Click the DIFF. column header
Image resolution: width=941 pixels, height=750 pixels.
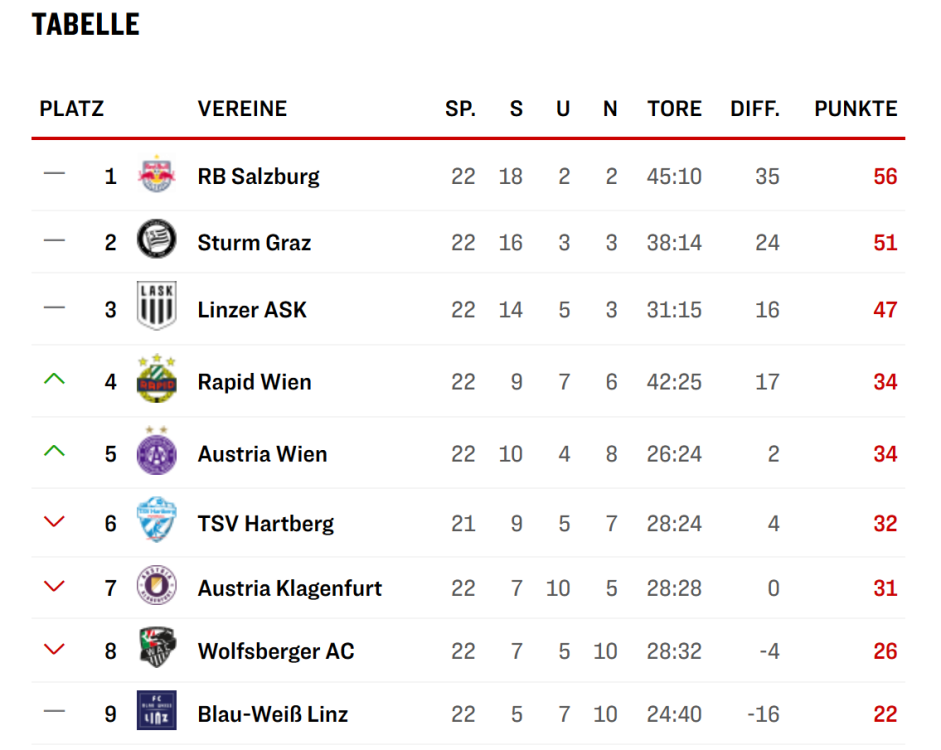pyautogui.click(x=755, y=109)
